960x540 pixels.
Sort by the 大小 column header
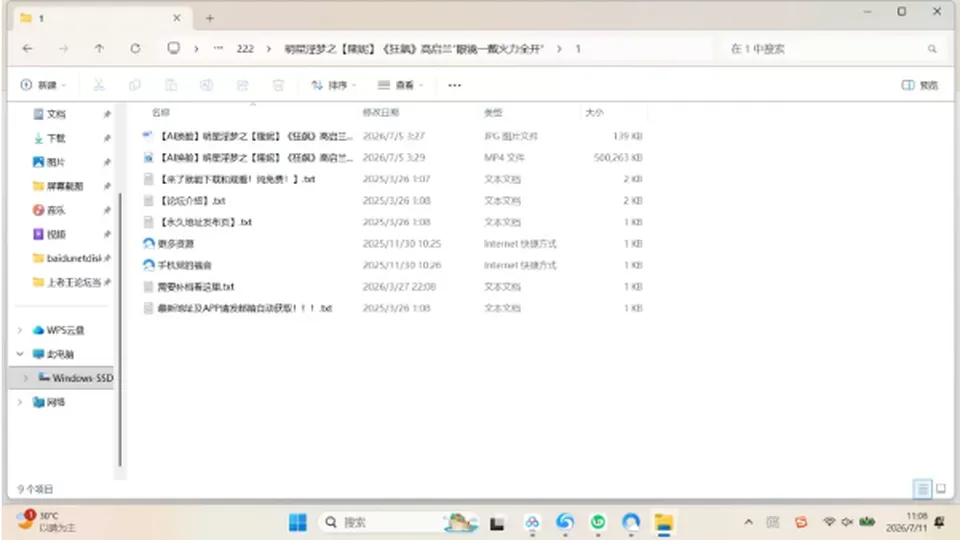coord(594,113)
